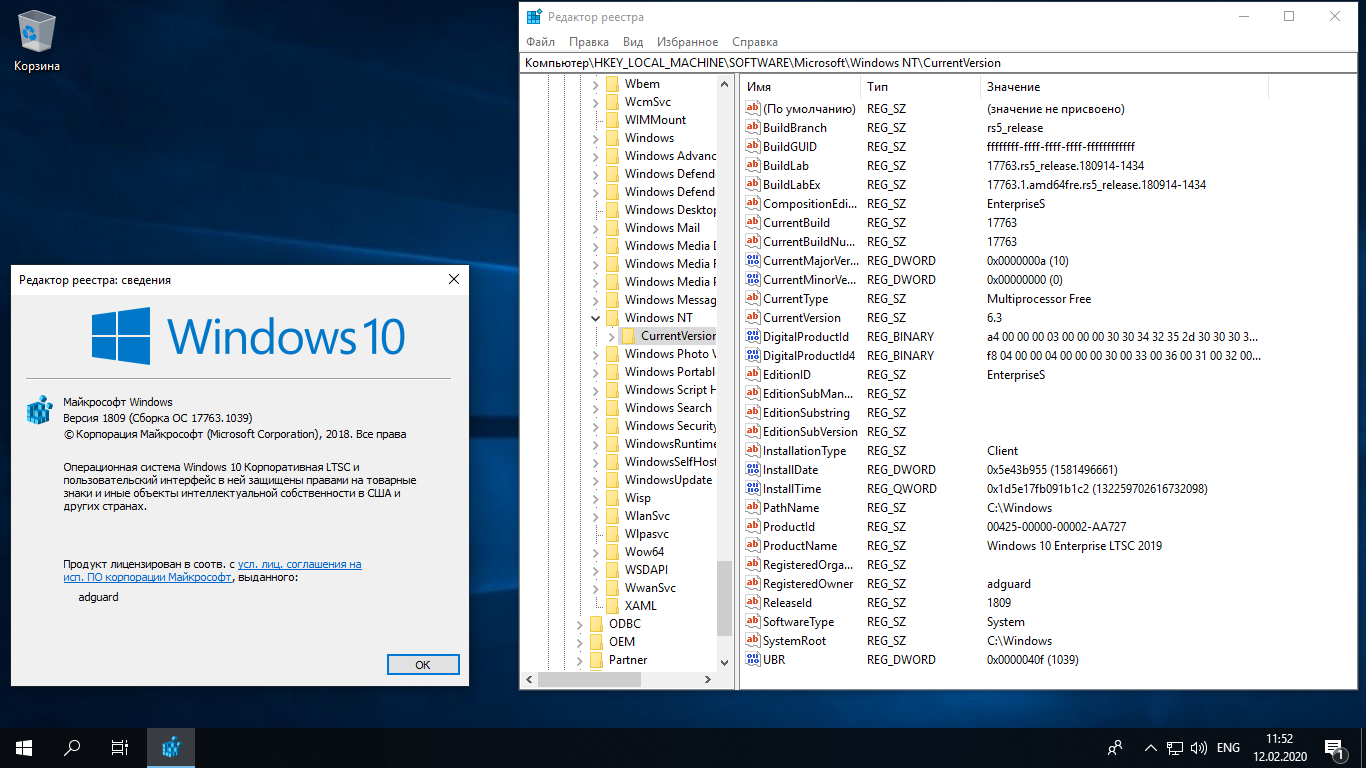The width and height of the screenshot is (1366, 768).
Task: Open the Избранное menu
Action: [688, 42]
